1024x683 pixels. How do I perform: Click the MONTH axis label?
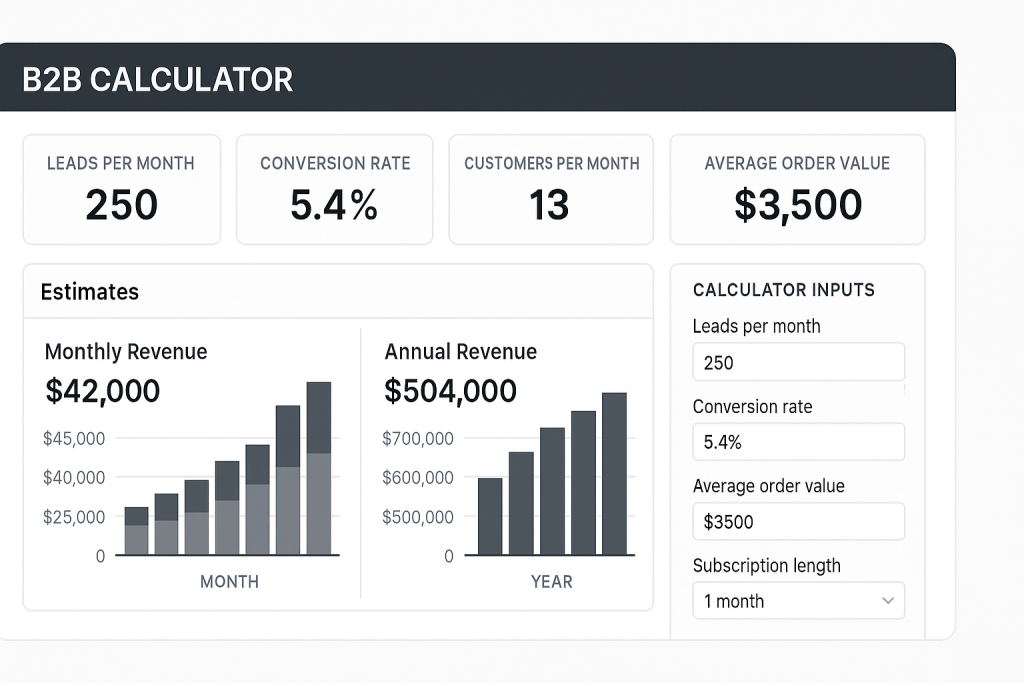(229, 582)
